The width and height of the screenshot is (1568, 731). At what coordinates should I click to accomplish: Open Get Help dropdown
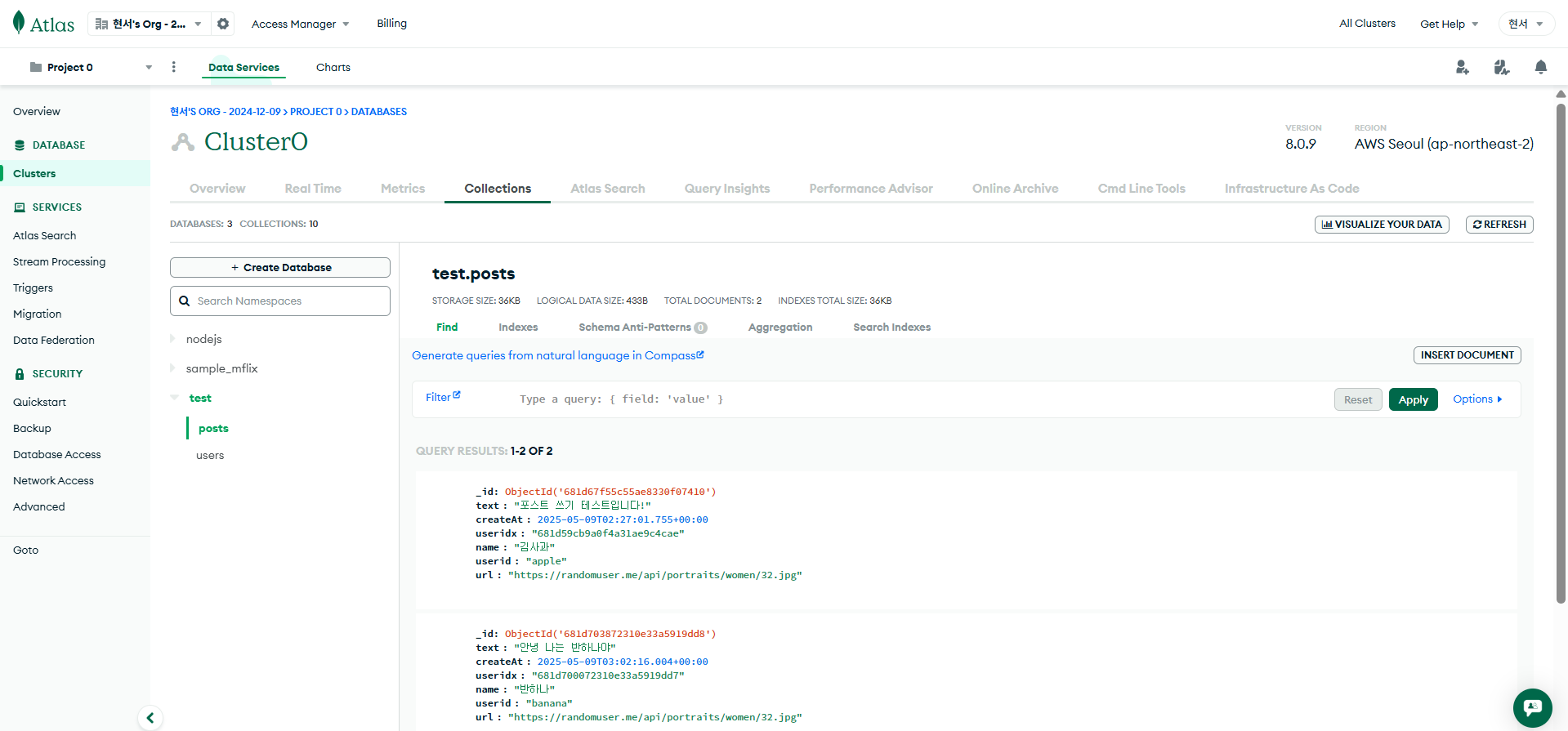pyautogui.click(x=1449, y=24)
